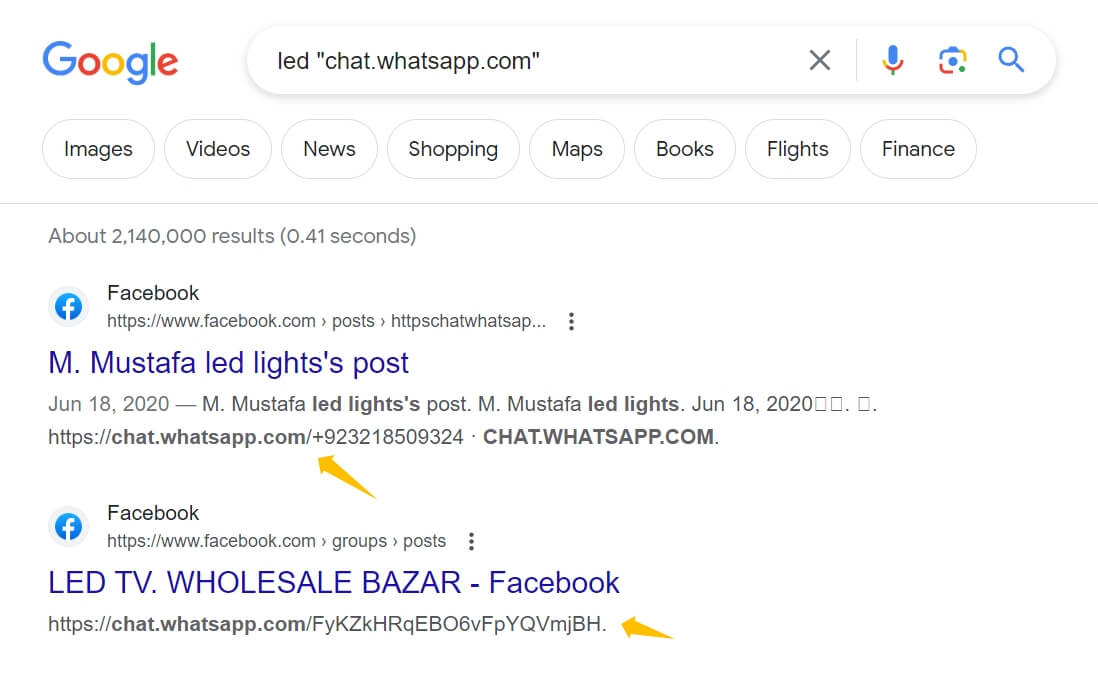Switch to Images filter
This screenshot has width=1098, height=679.
pos(98,149)
